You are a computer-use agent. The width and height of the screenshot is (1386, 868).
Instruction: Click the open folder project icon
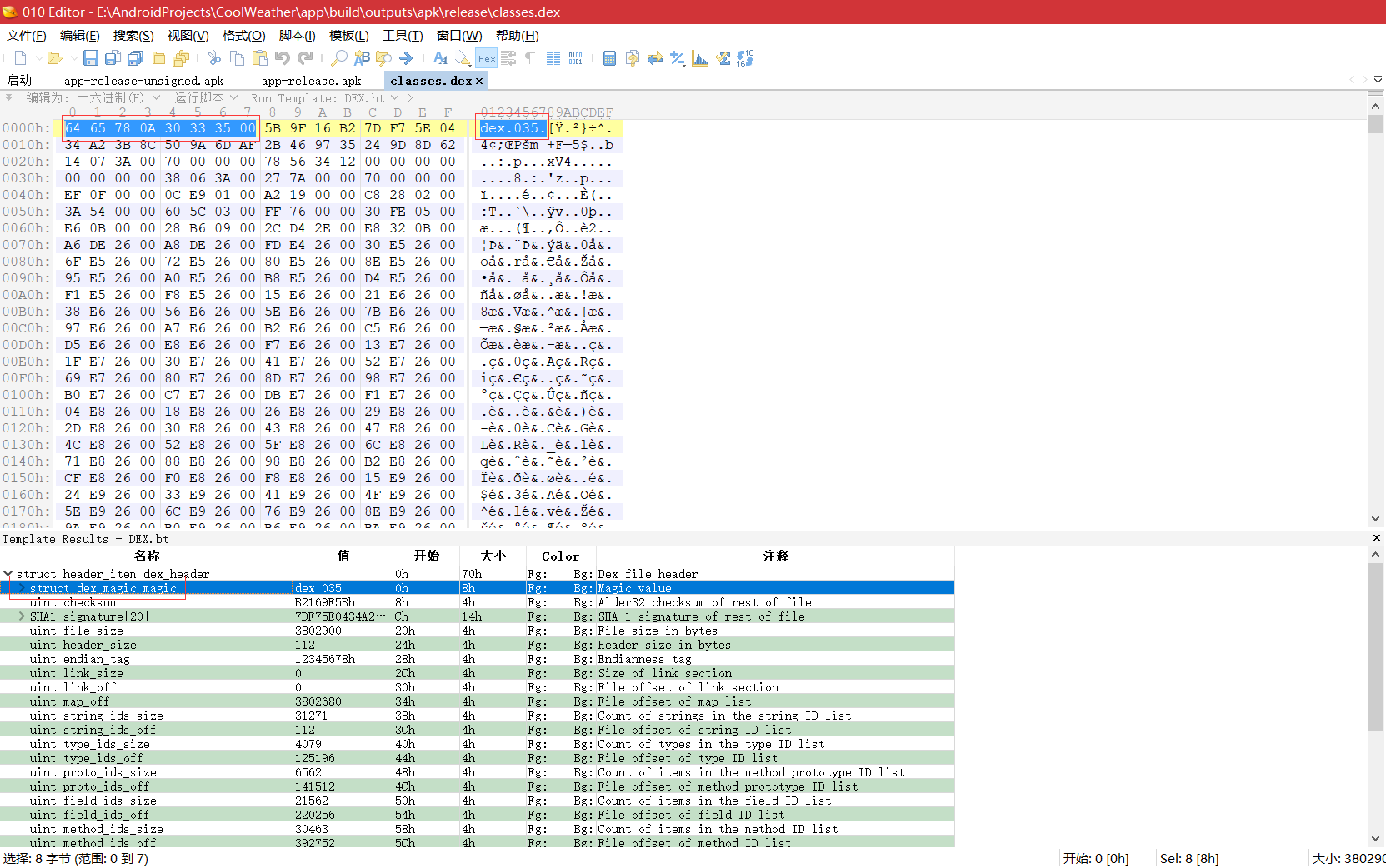point(158,58)
